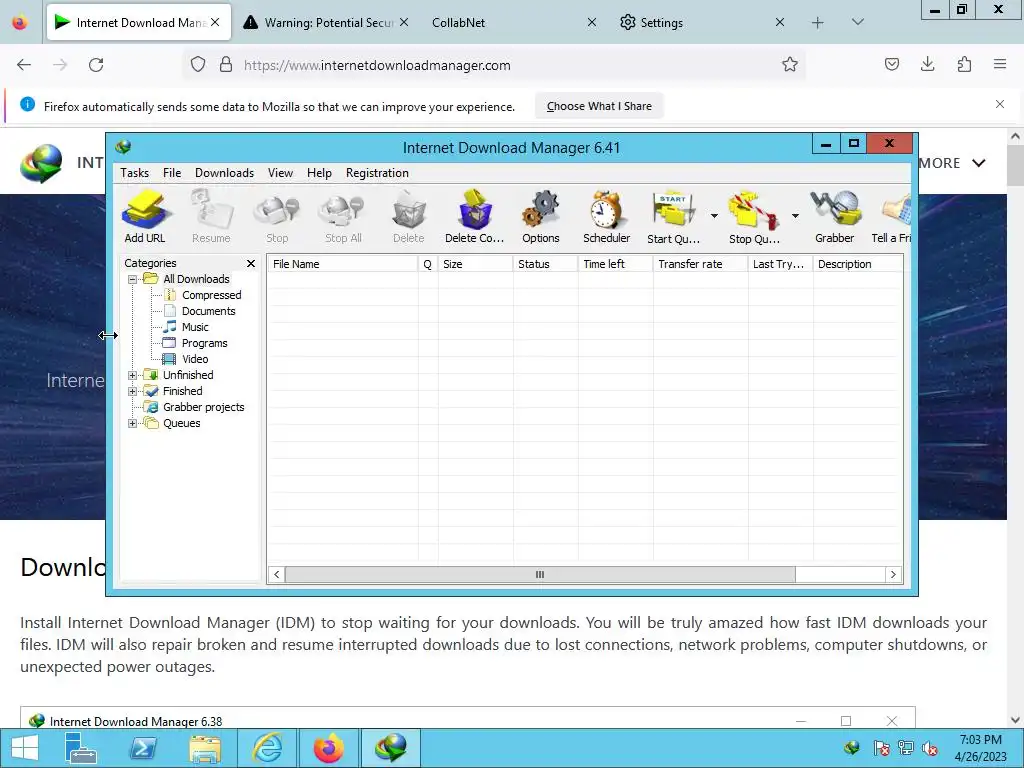The height and width of the screenshot is (768, 1024).
Task: Select the Programs category
Action: [x=204, y=343]
